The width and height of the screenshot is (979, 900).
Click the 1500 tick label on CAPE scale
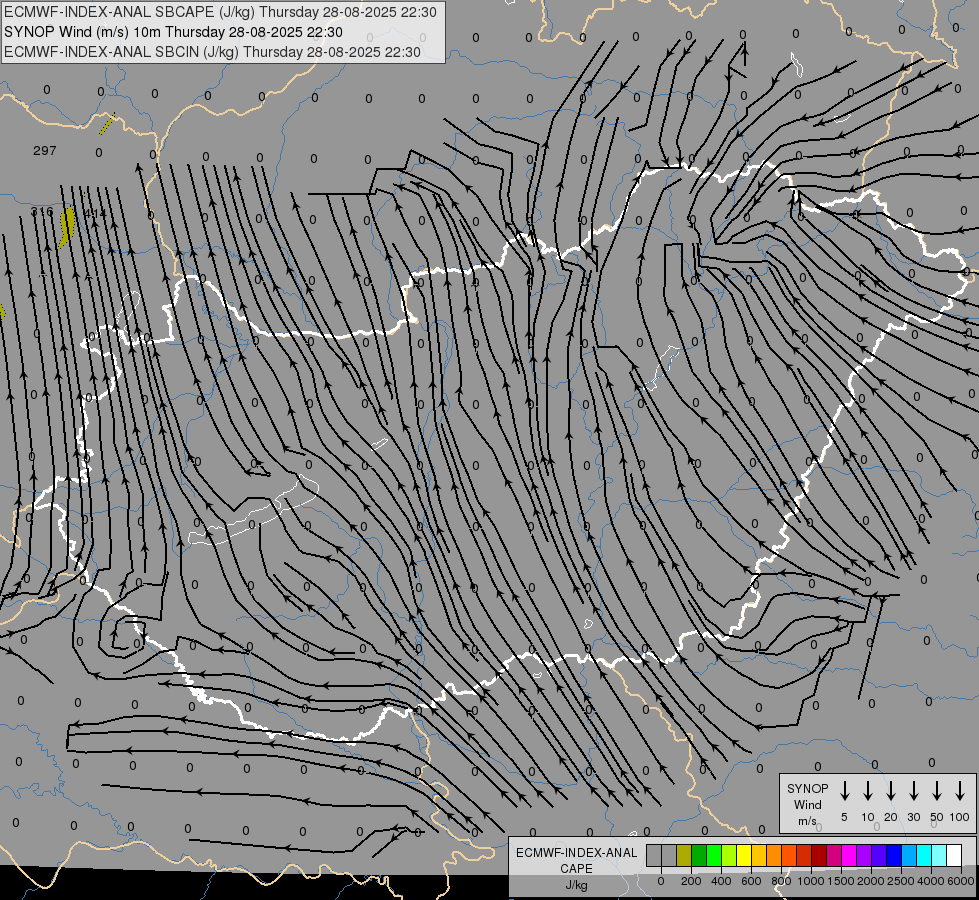[x=841, y=881]
